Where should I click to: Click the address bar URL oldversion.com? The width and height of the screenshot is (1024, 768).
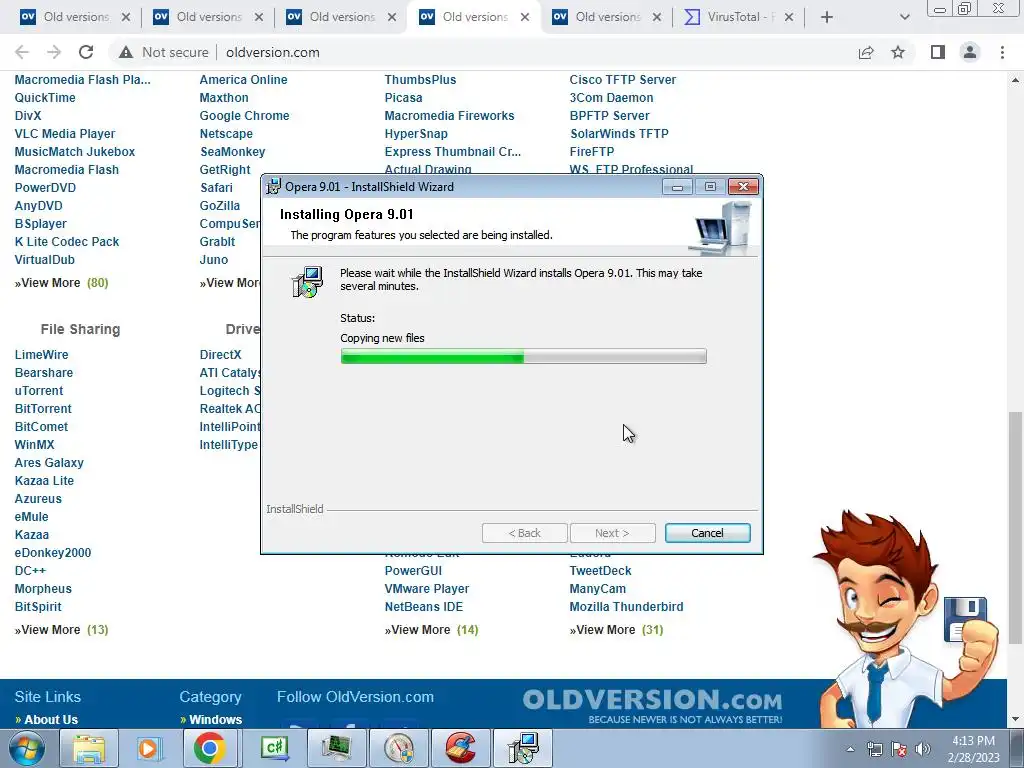(x=273, y=52)
